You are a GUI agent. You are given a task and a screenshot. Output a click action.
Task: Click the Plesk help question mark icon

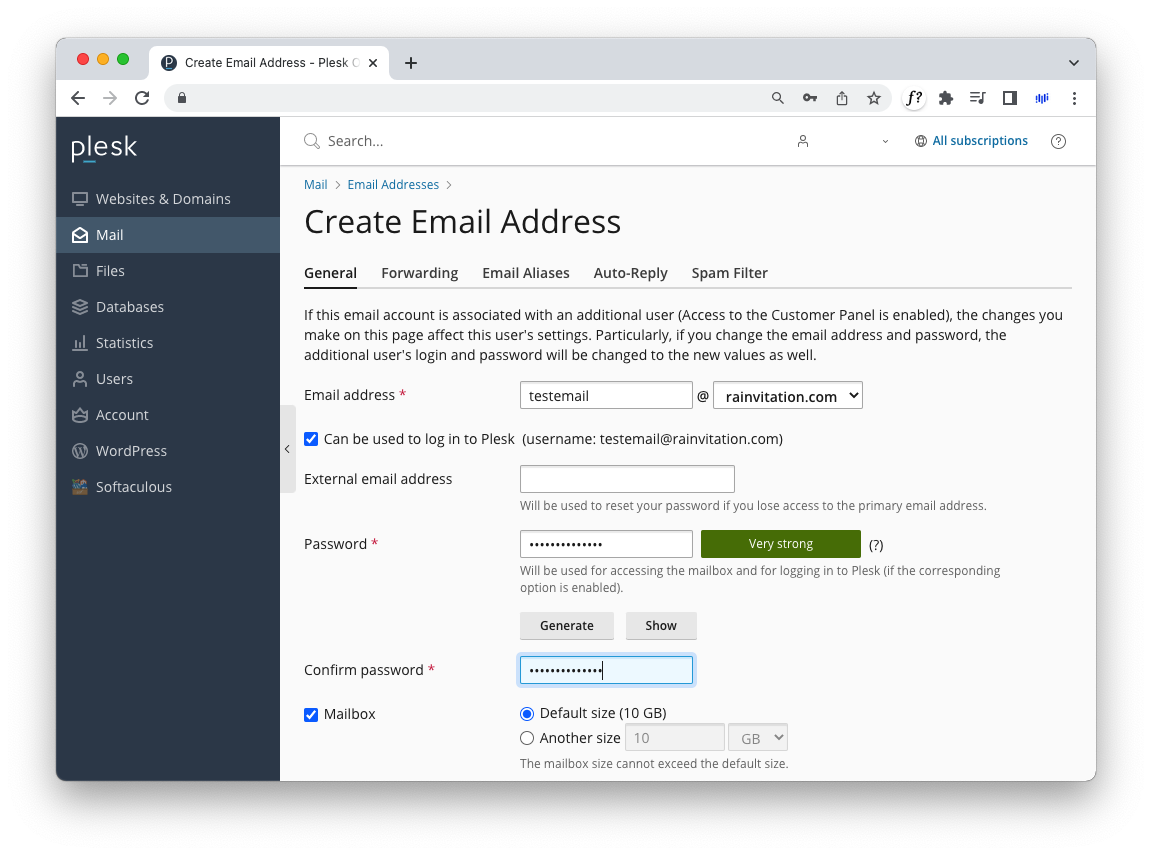(1058, 141)
